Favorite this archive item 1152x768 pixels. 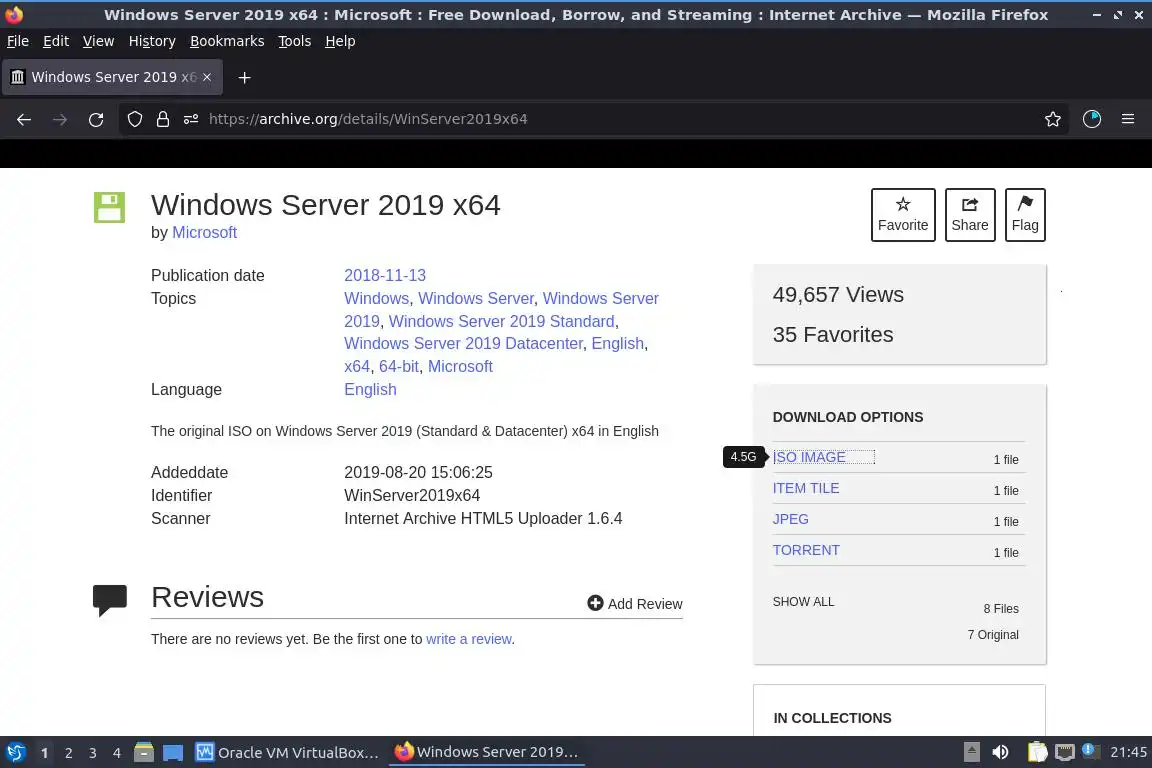point(903,215)
